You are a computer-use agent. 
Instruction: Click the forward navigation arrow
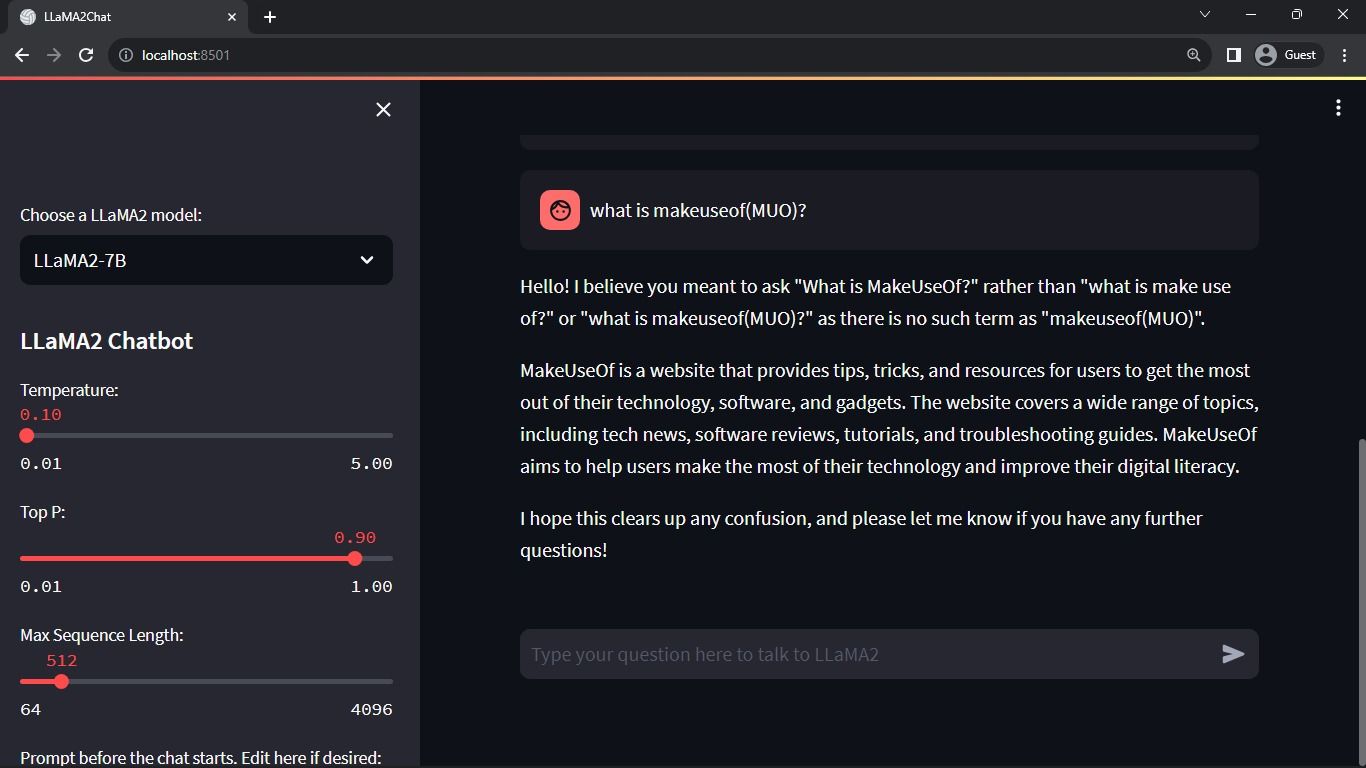tap(54, 55)
